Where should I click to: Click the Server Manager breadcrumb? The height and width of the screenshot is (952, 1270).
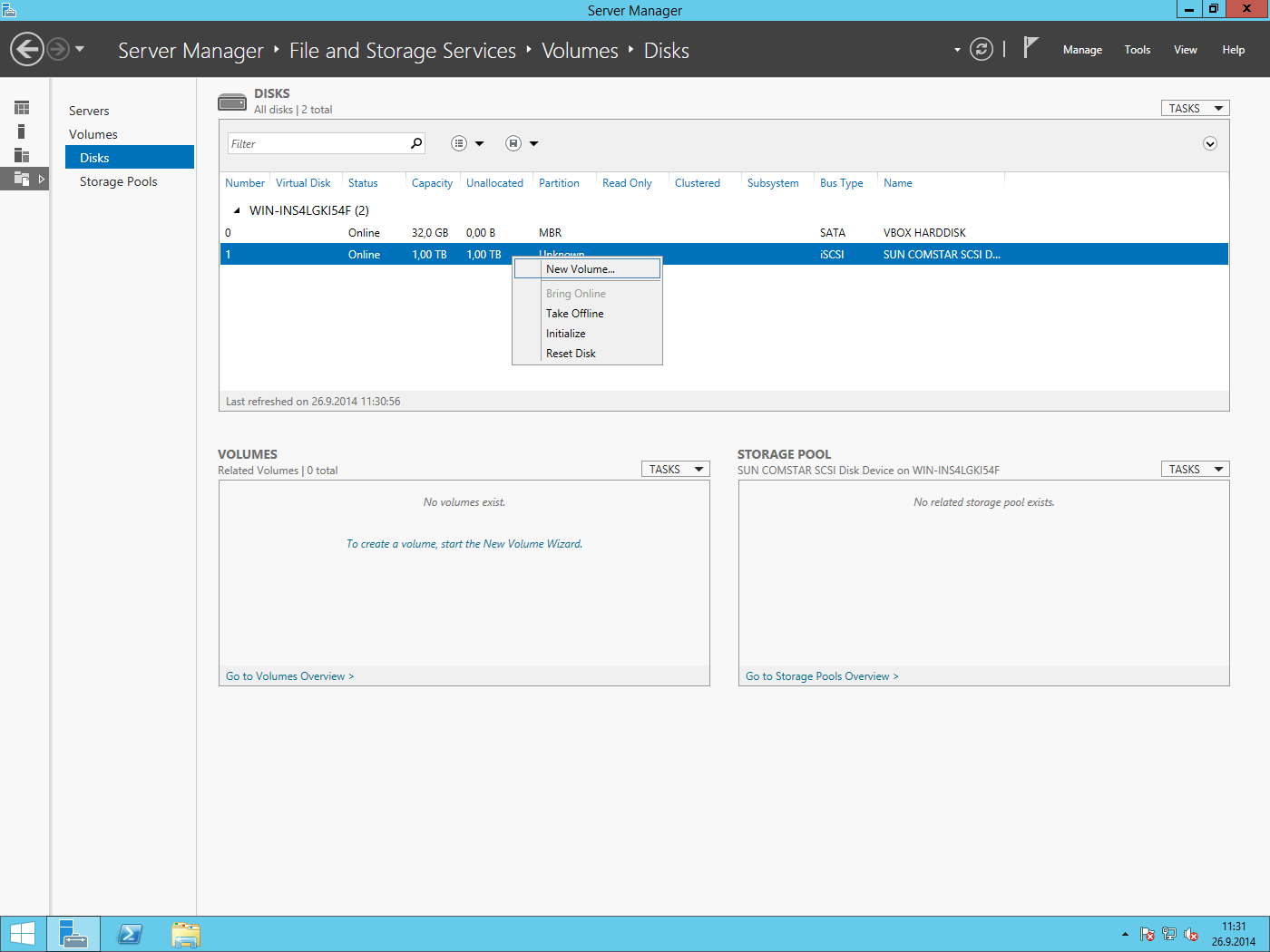point(190,51)
